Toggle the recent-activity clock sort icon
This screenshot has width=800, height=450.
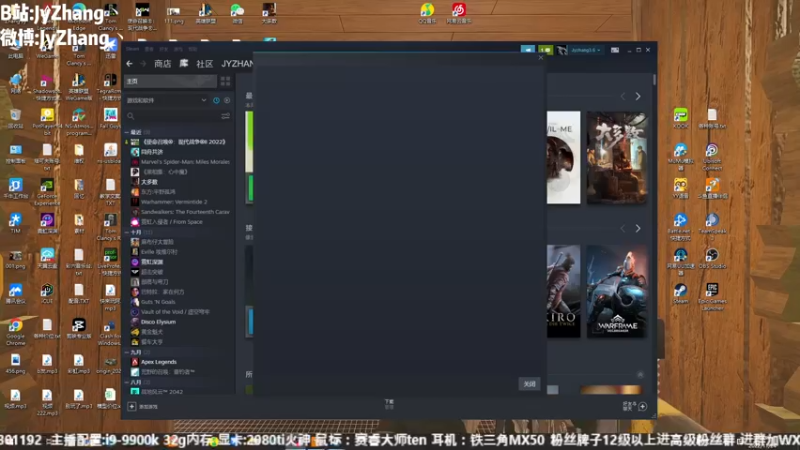pos(216,101)
